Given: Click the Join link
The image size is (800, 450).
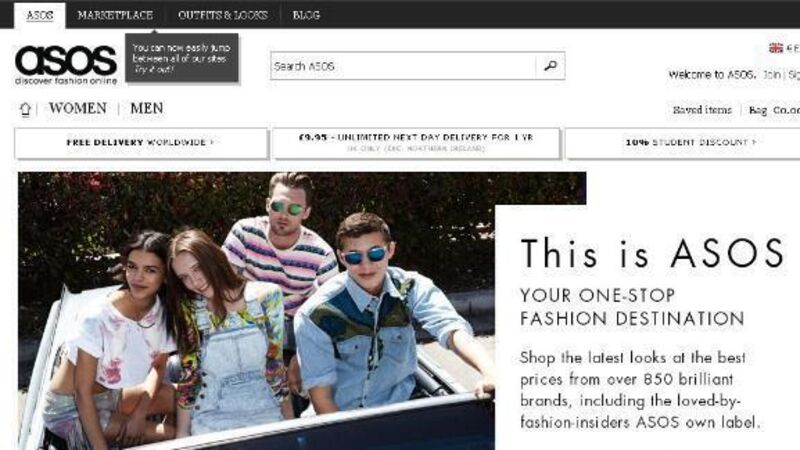Looking at the screenshot, I should (772, 74).
